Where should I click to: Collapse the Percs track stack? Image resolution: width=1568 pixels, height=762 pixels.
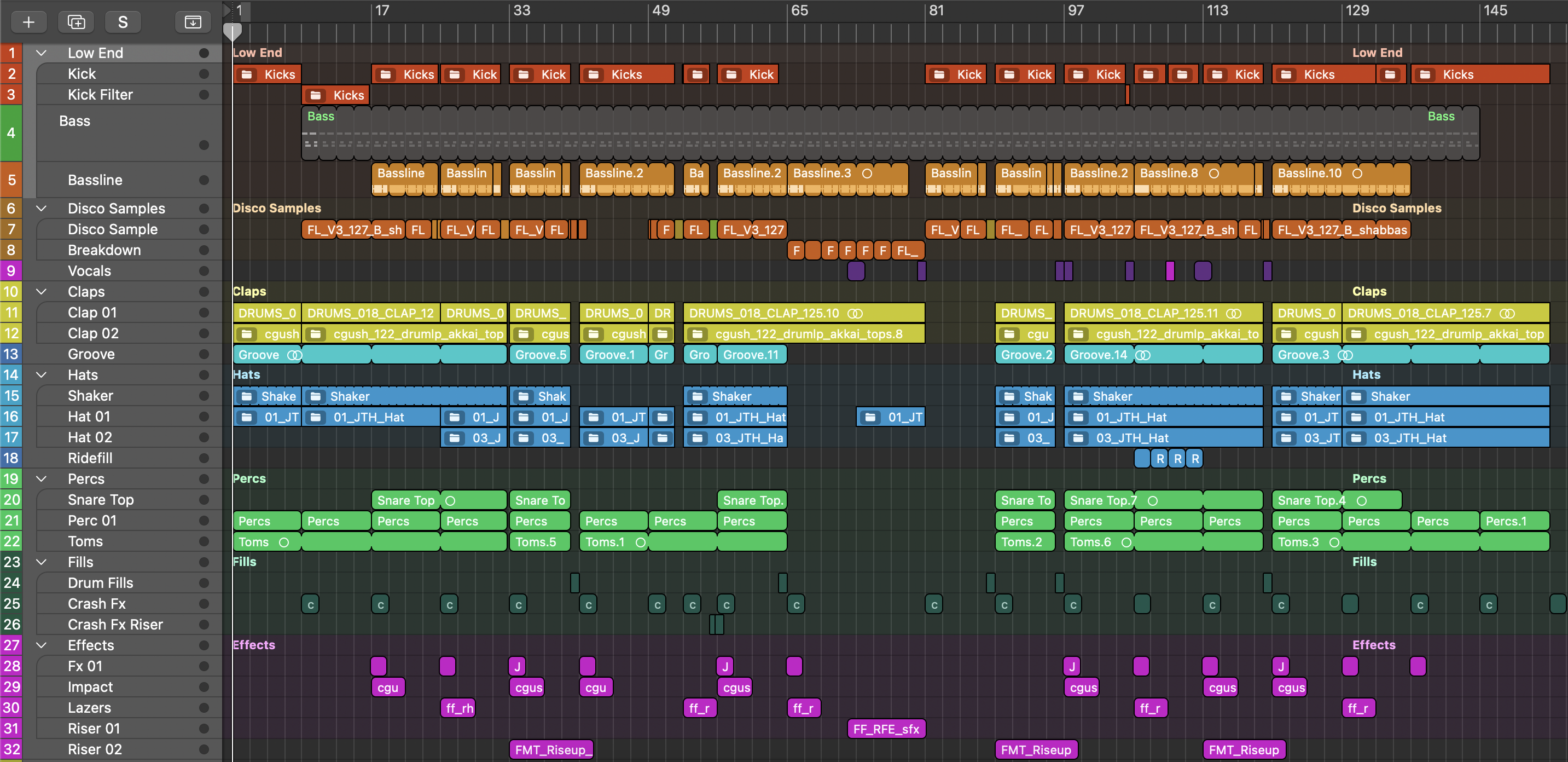click(x=42, y=479)
